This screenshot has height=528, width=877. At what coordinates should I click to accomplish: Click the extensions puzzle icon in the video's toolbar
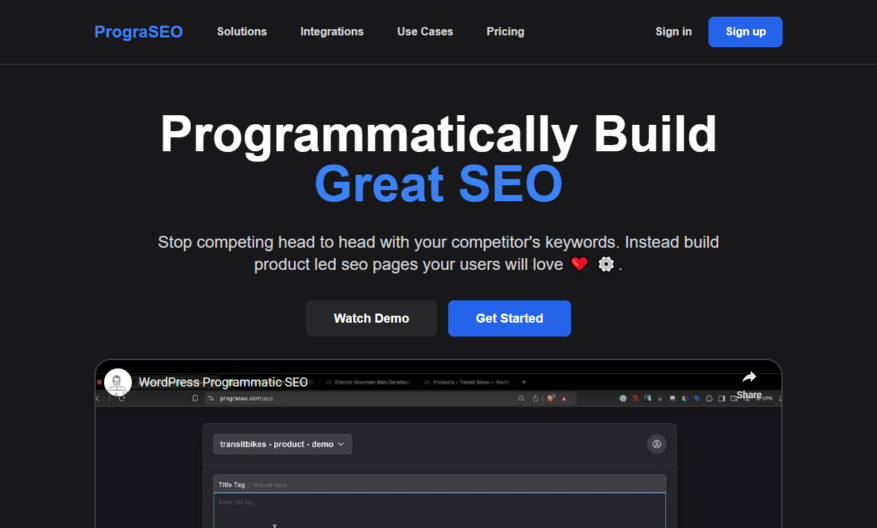tap(709, 398)
